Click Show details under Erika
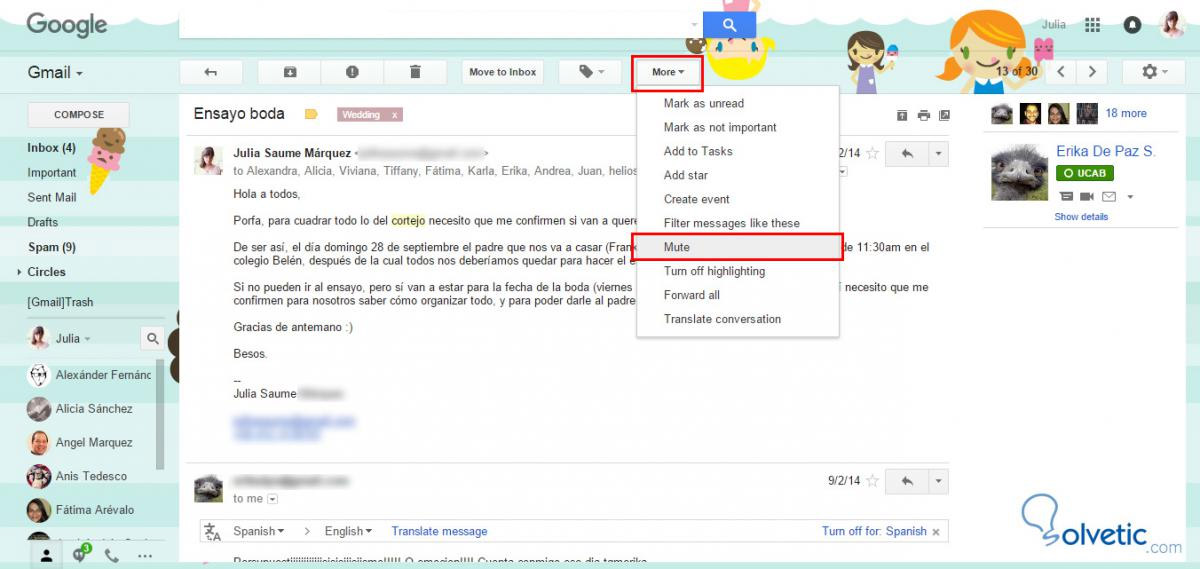The height and width of the screenshot is (569, 1200). (1081, 217)
